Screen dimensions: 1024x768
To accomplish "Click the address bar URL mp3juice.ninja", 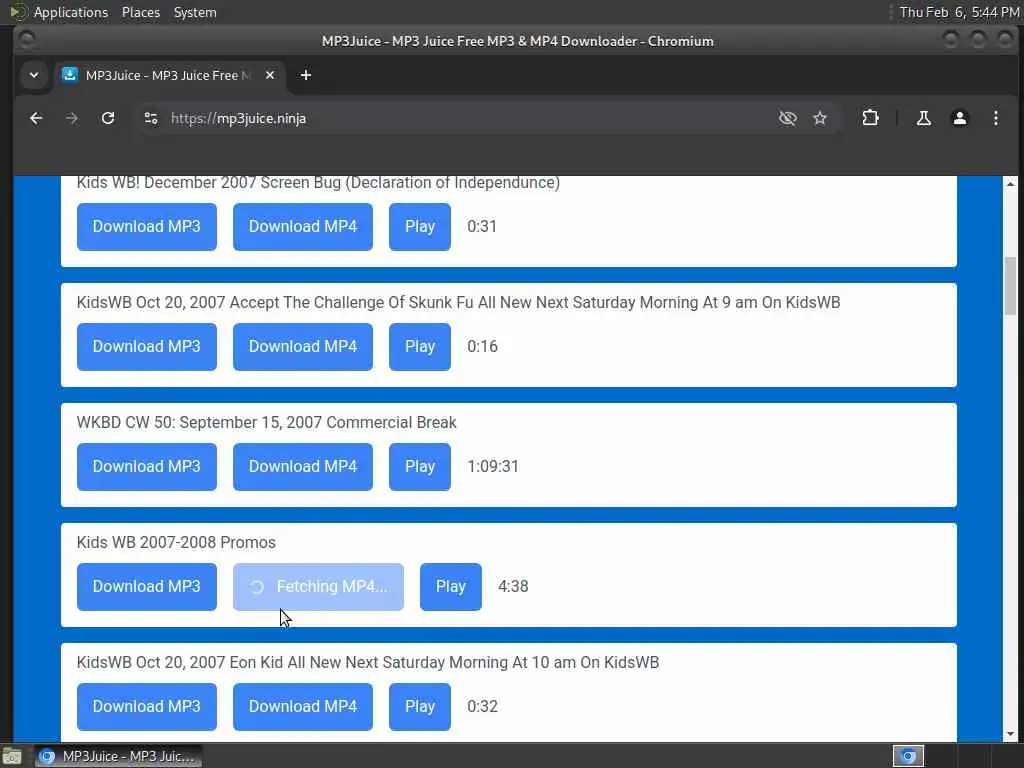I will click(x=238, y=118).
